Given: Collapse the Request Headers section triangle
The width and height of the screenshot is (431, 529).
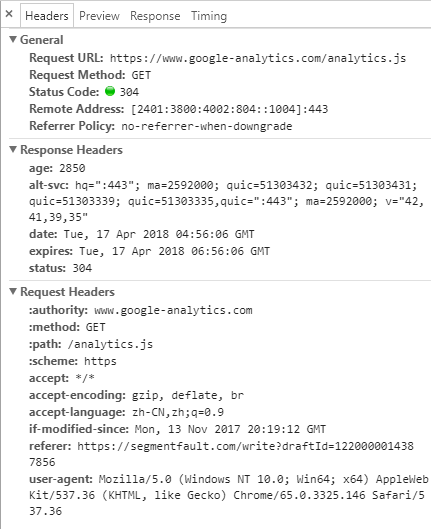Looking at the screenshot, I should pos(13,291).
